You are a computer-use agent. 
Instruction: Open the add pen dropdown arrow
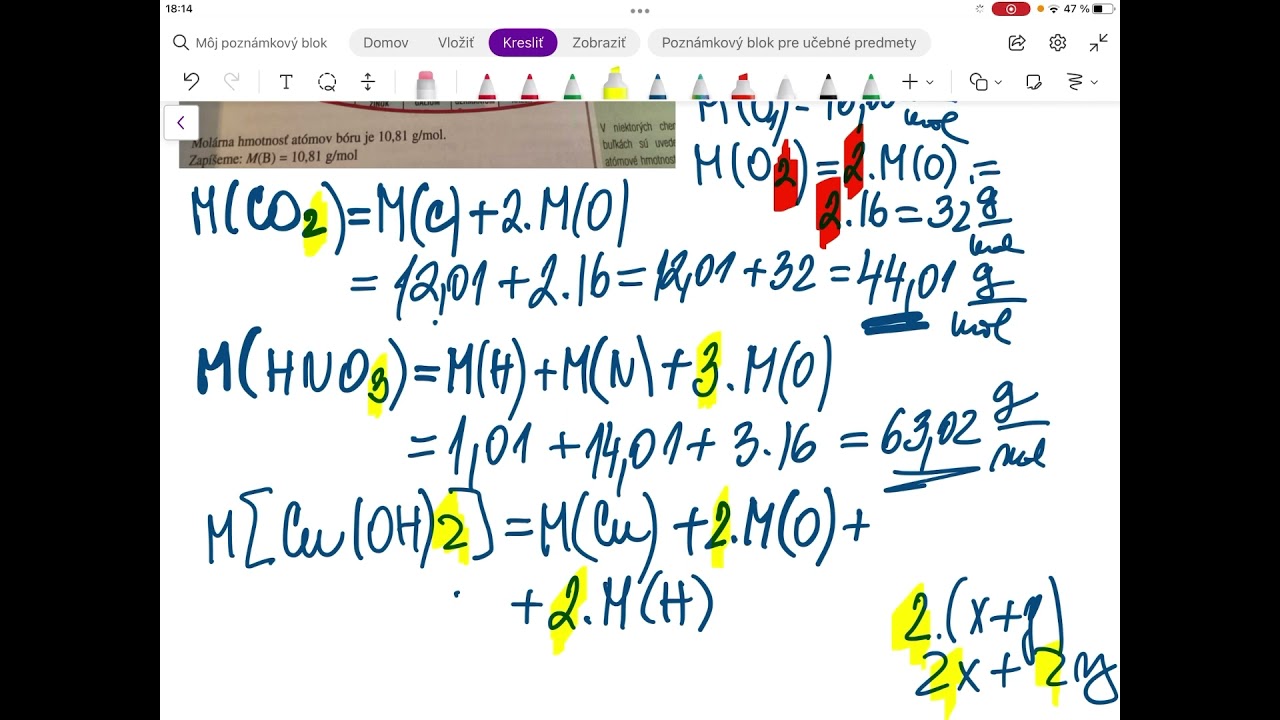(930, 83)
